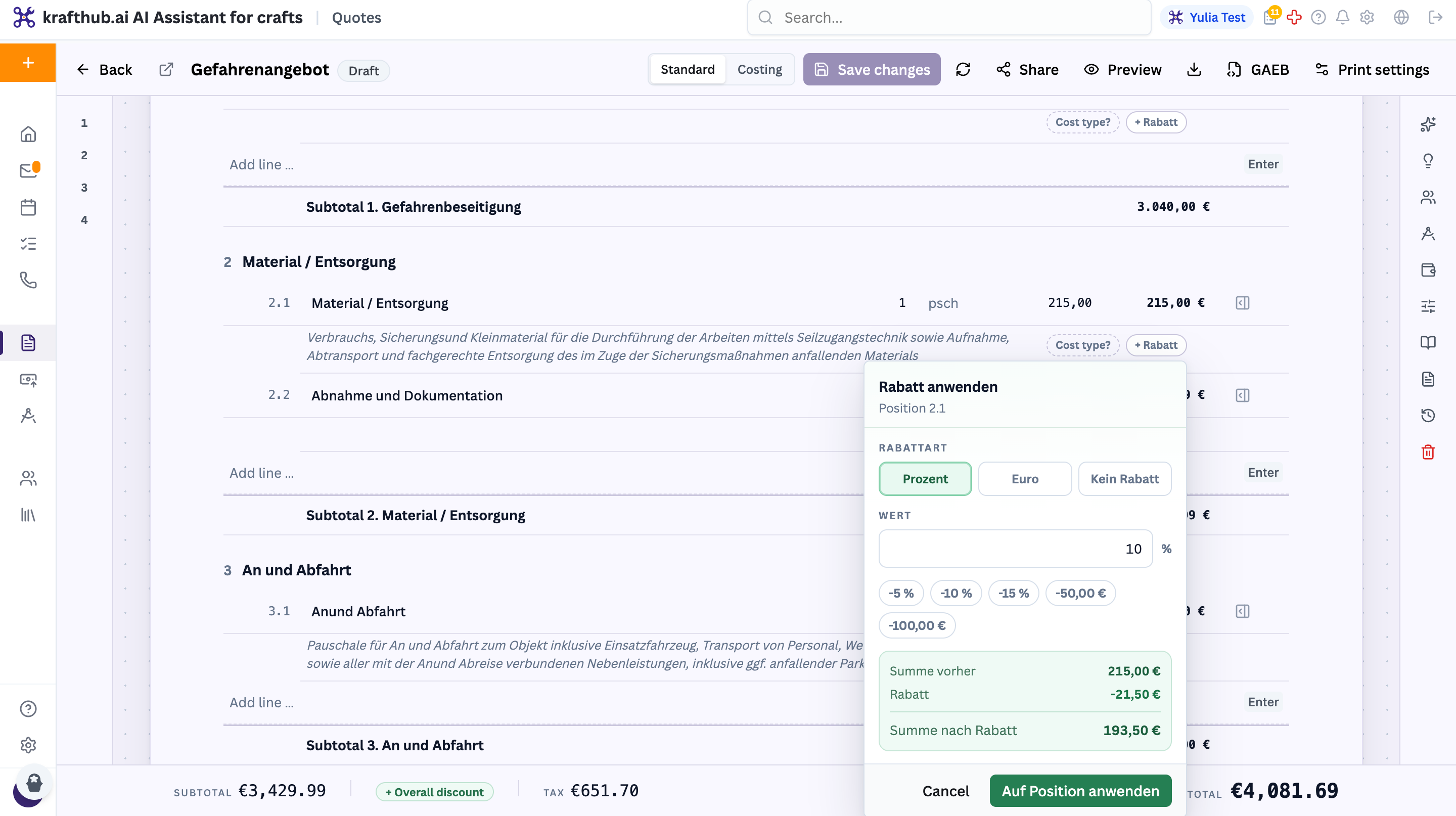Viewport: 1456px width, 816px height.
Task: Click the red trash delete icon
Action: click(1428, 452)
